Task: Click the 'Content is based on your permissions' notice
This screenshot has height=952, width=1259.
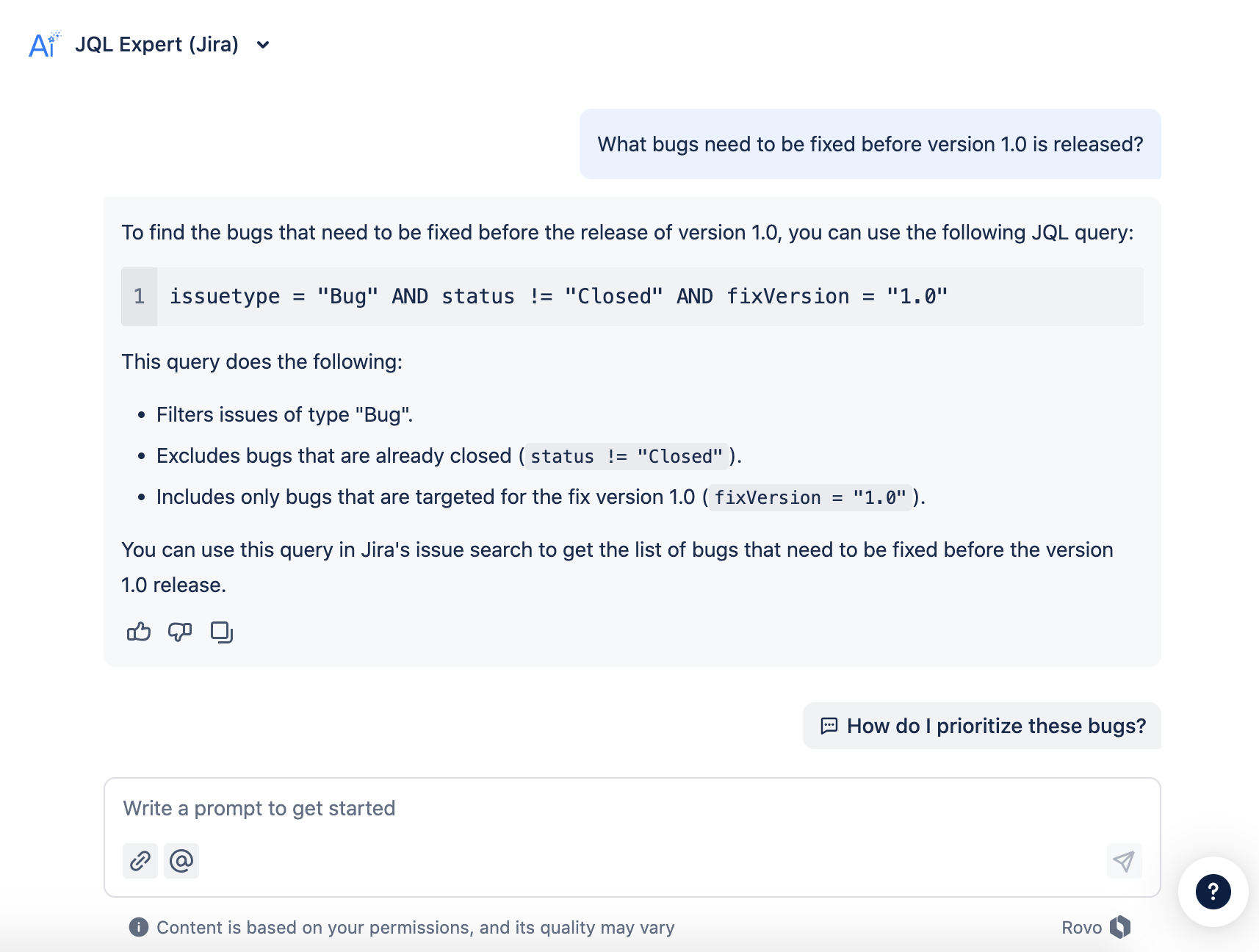Action: pos(415,928)
